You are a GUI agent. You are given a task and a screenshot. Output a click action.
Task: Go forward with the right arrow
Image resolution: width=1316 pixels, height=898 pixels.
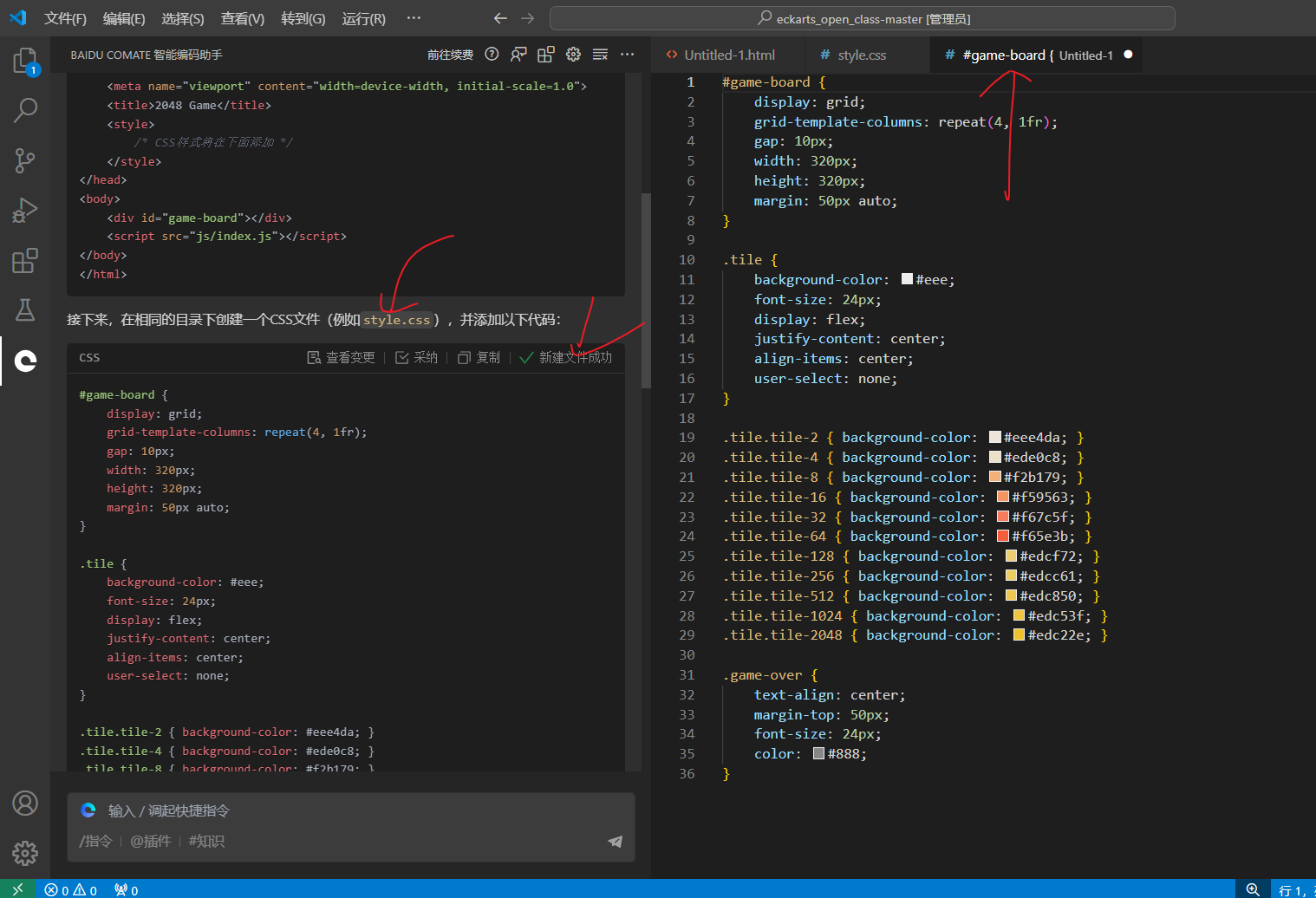527,18
